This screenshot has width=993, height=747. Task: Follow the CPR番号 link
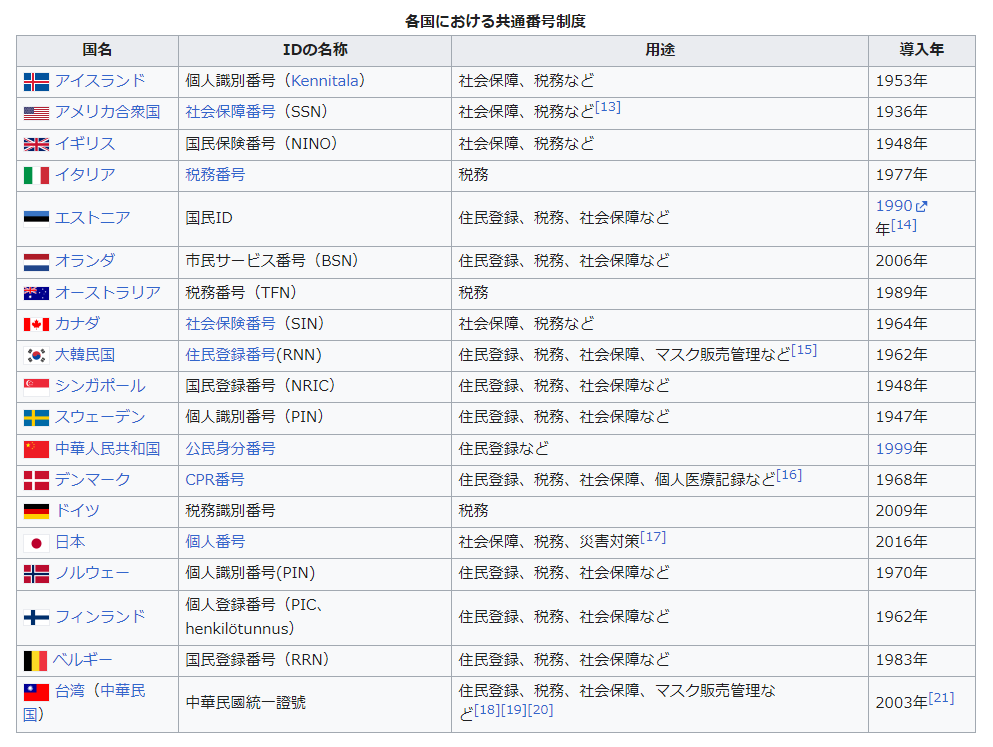[x=215, y=480]
